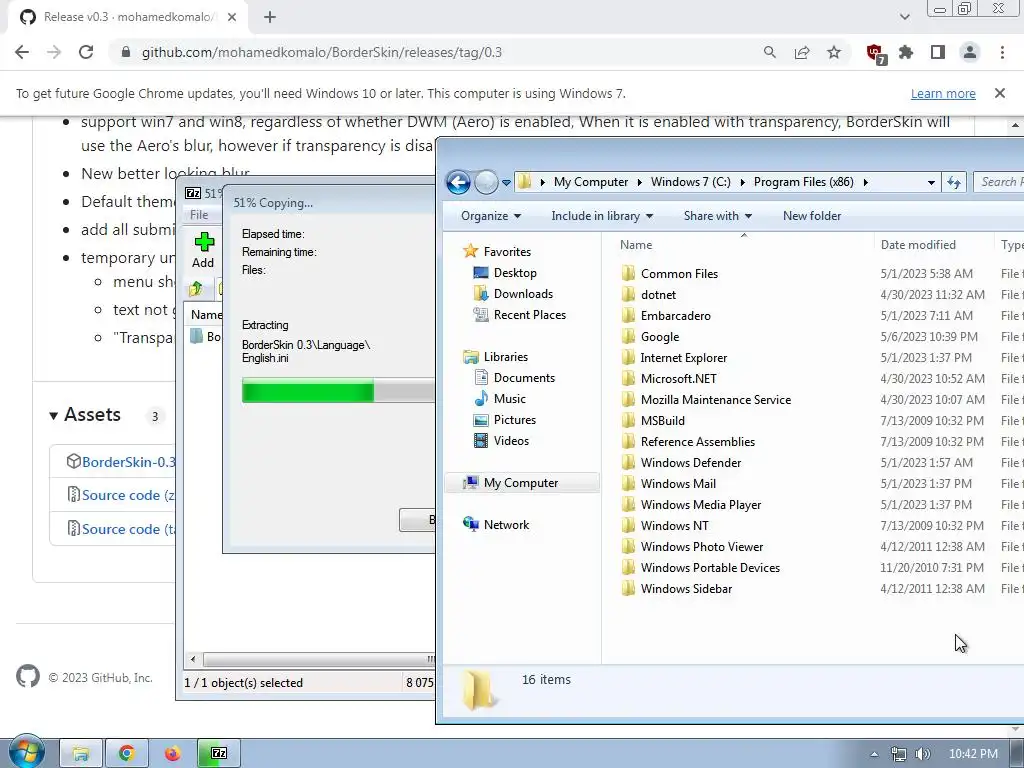Open Firefox from the taskbar

tap(172, 754)
